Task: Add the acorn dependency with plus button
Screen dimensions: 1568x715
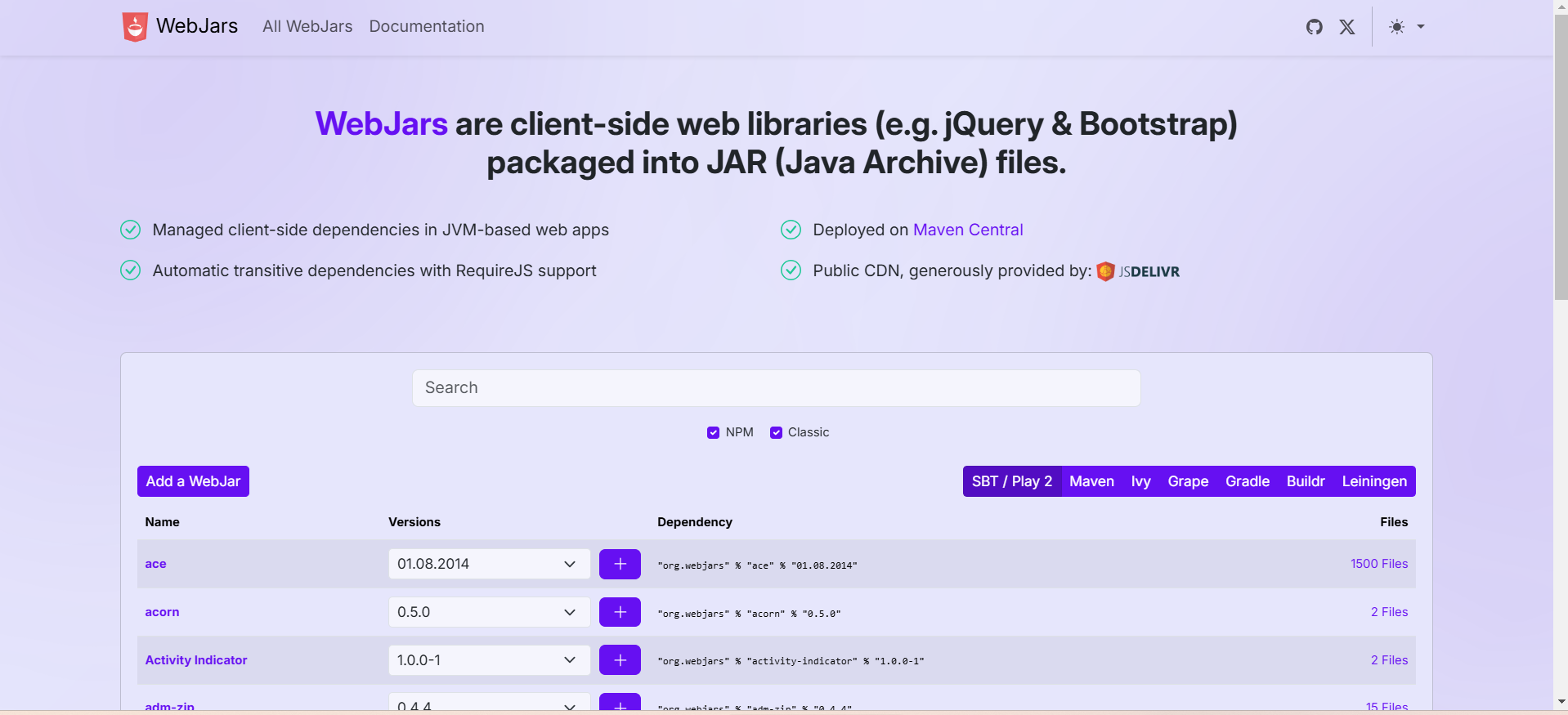Action: click(x=620, y=612)
